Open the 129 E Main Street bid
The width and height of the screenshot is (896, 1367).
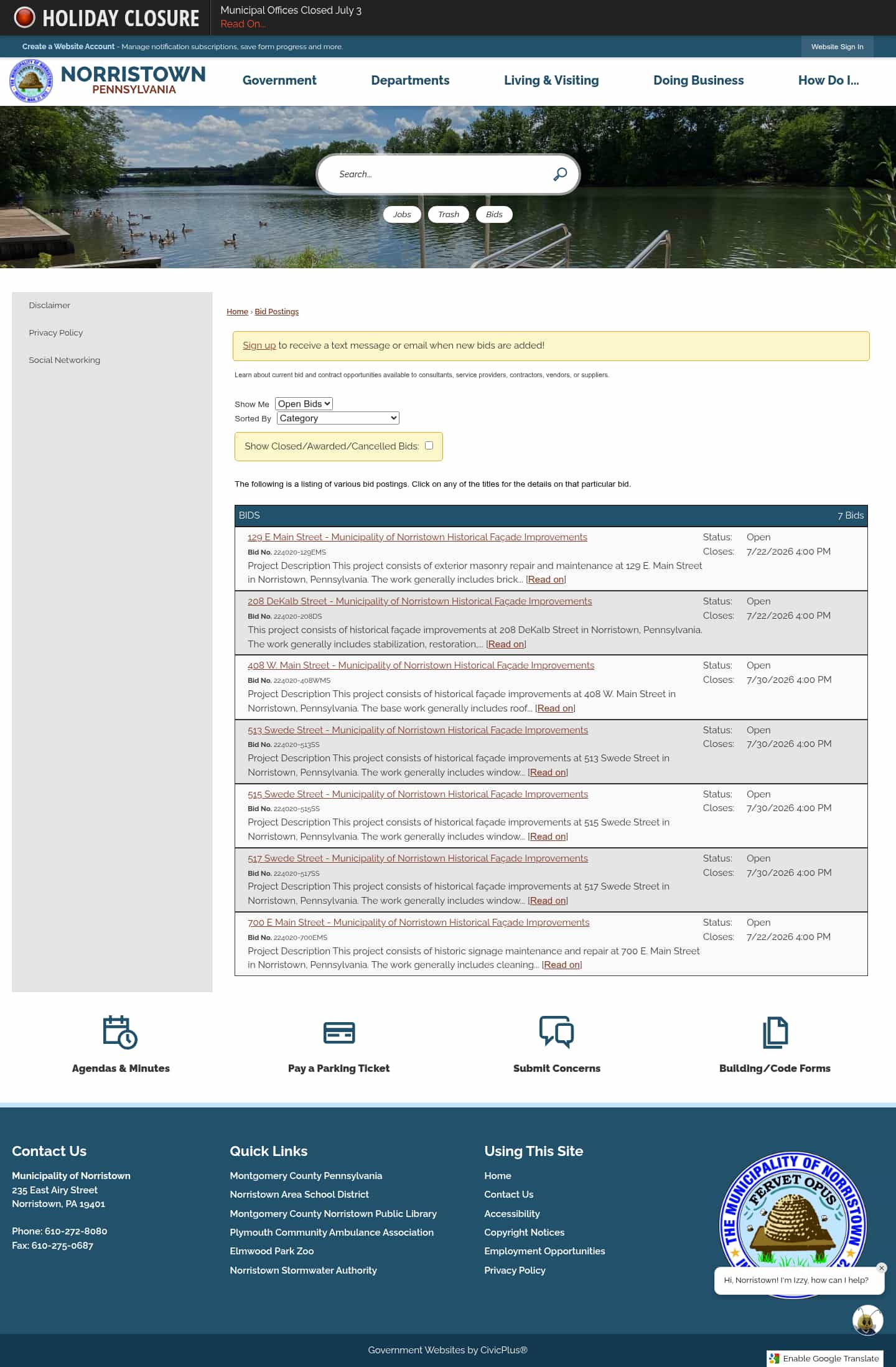(x=417, y=537)
